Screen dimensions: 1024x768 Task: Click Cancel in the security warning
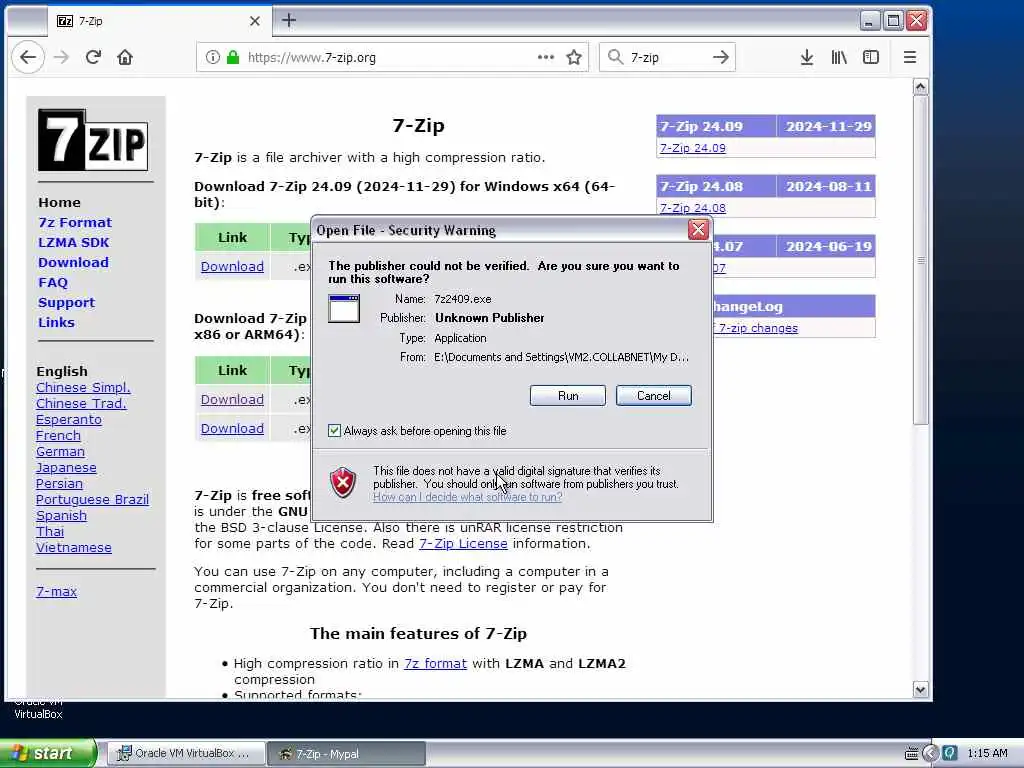tap(654, 396)
